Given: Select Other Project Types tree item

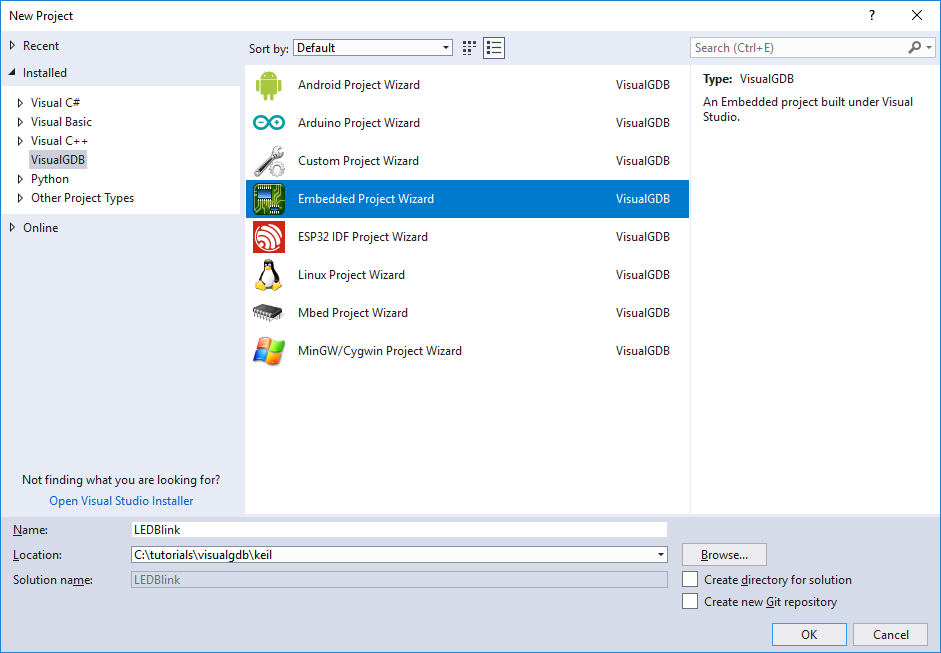Looking at the screenshot, I should (82, 198).
